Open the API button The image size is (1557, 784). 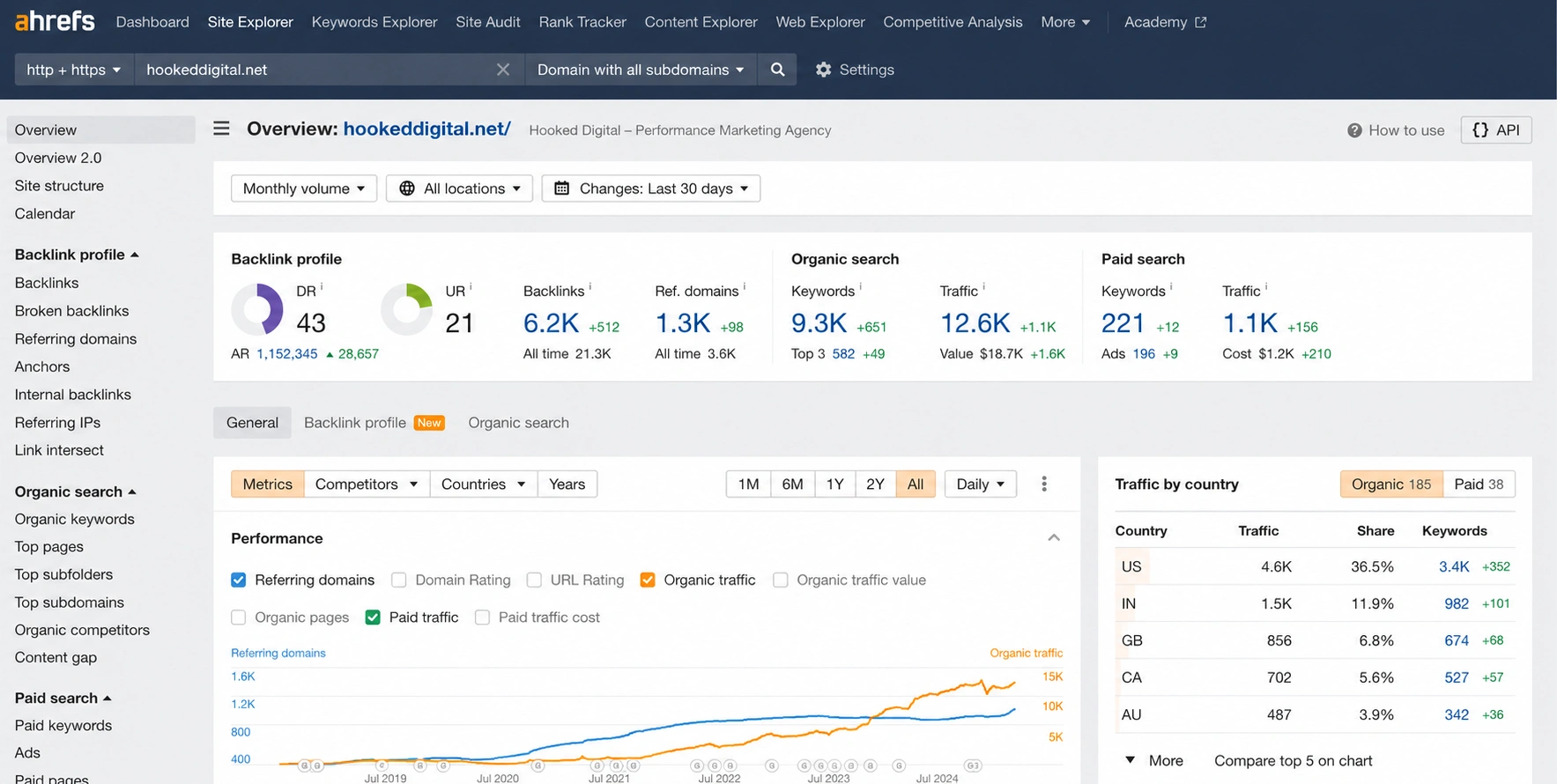(x=1496, y=130)
